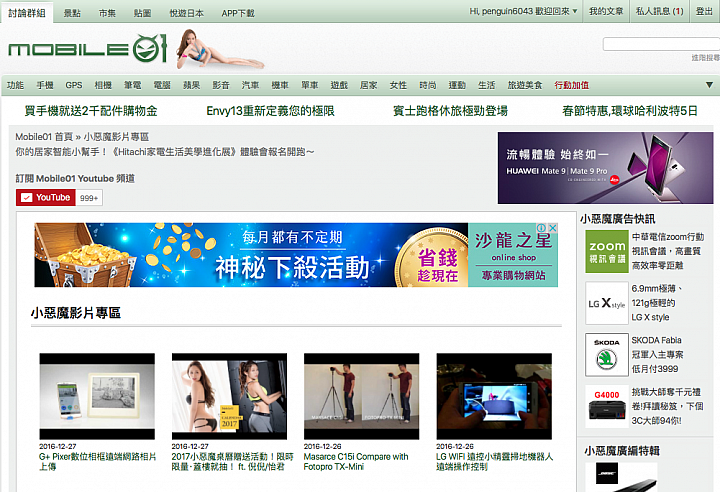This screenshot has height=492, width=720.
Task: Open the 機車 category menu
Action: pos(280,85)
